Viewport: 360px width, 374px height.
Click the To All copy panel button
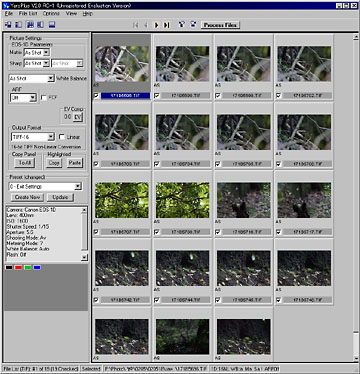(25, 163)
